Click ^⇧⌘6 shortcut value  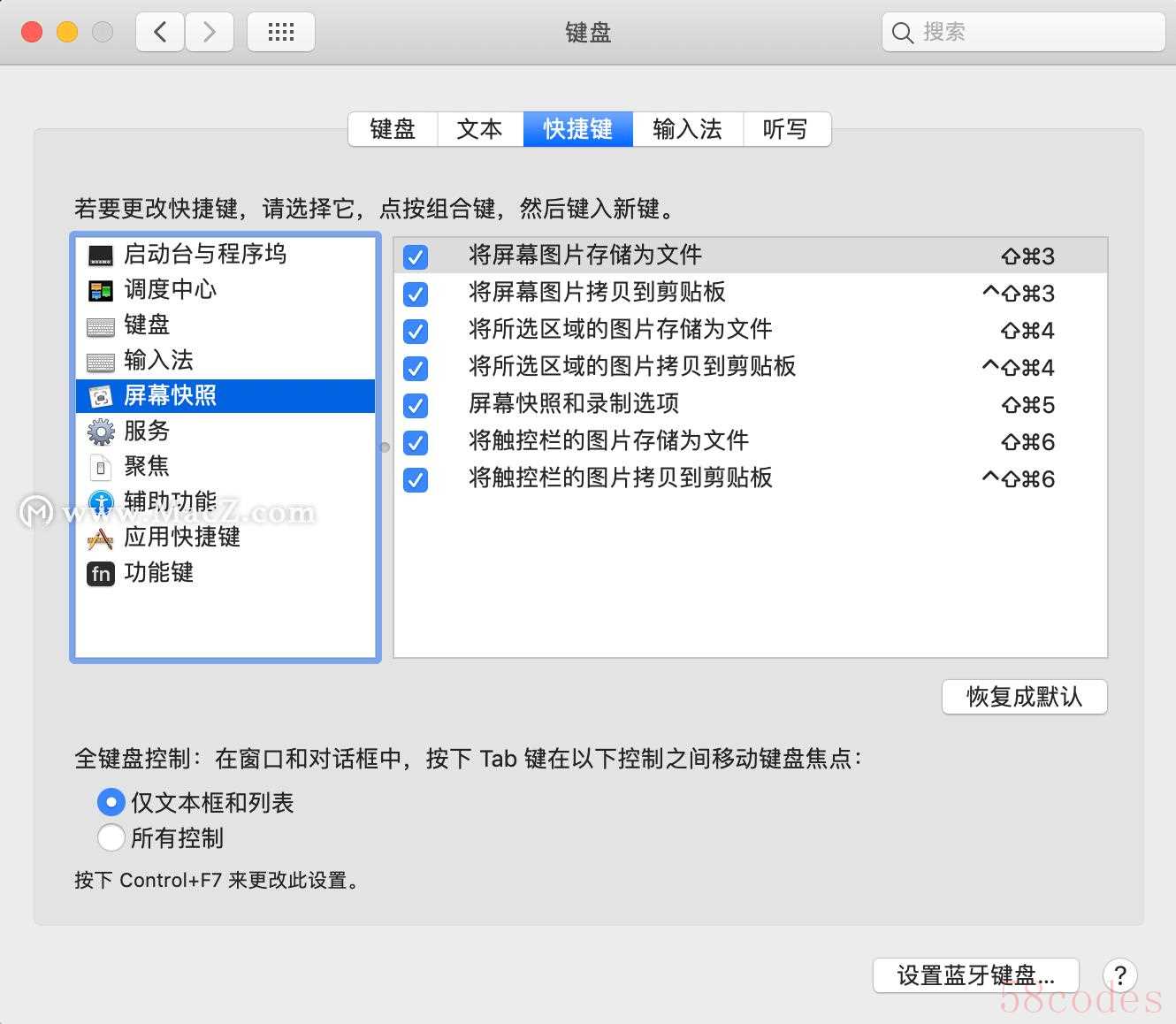[1019, 479]
